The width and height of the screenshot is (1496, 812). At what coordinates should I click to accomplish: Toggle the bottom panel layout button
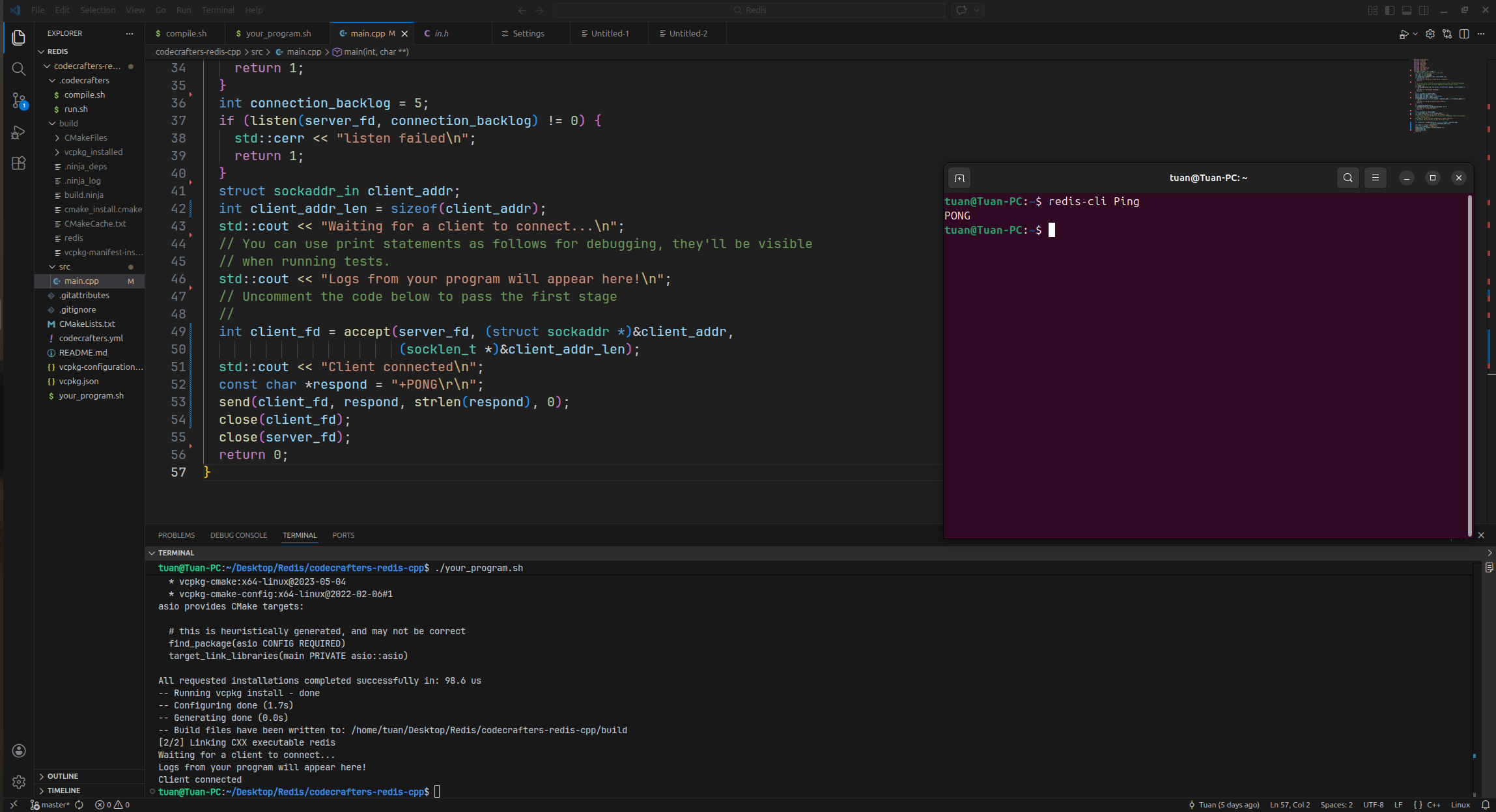(x=1407, y=10)
